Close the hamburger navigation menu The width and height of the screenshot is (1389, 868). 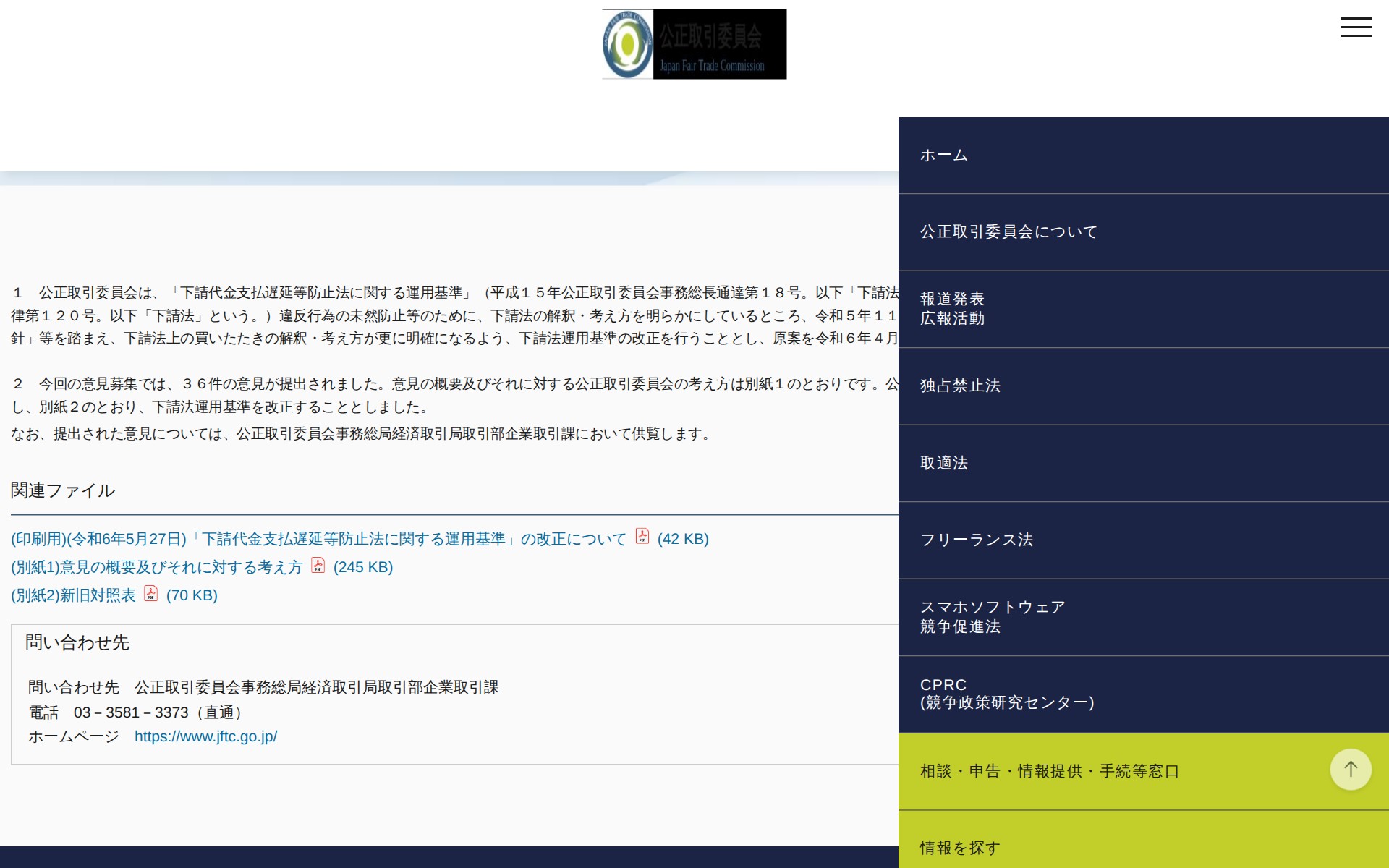(1356, 27)
